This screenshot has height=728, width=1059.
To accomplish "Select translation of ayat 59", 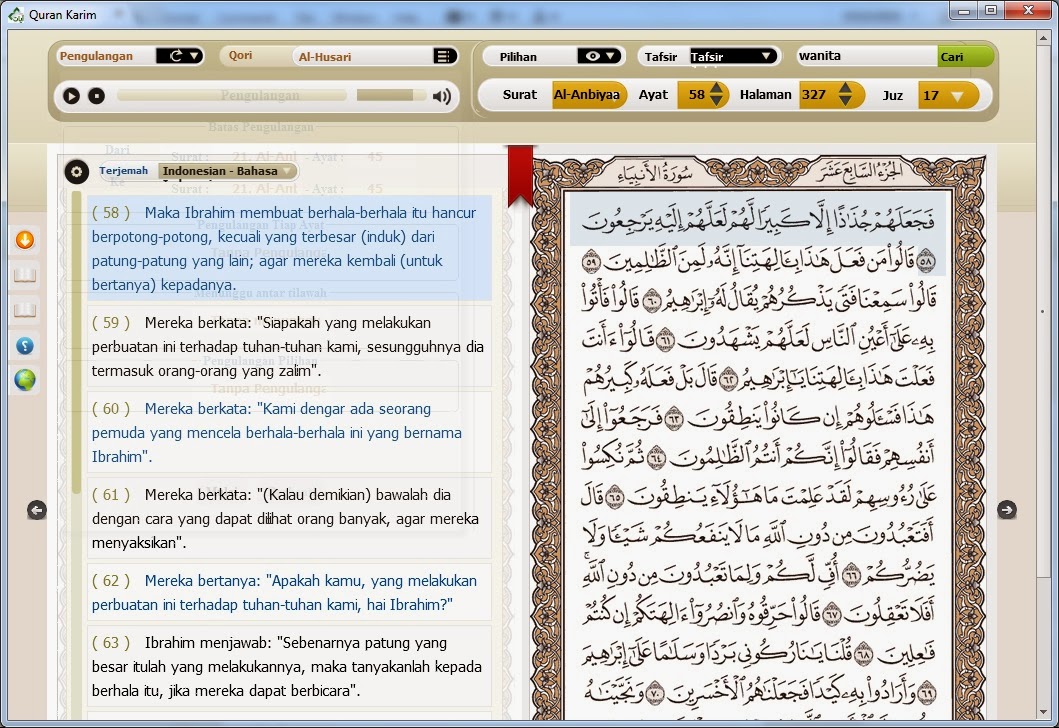I will pyautogui.click(x=289, y=346).
